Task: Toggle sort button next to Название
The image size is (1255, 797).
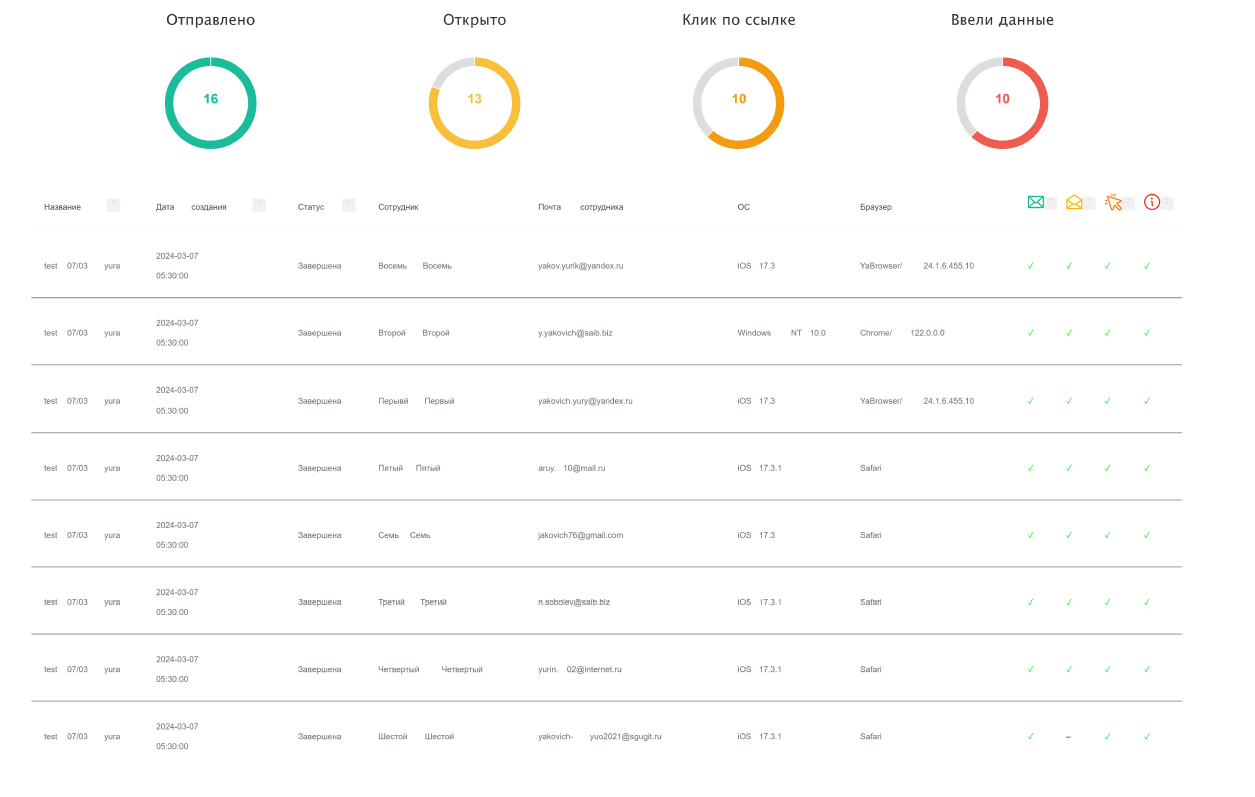Action: tap(113, 205)
